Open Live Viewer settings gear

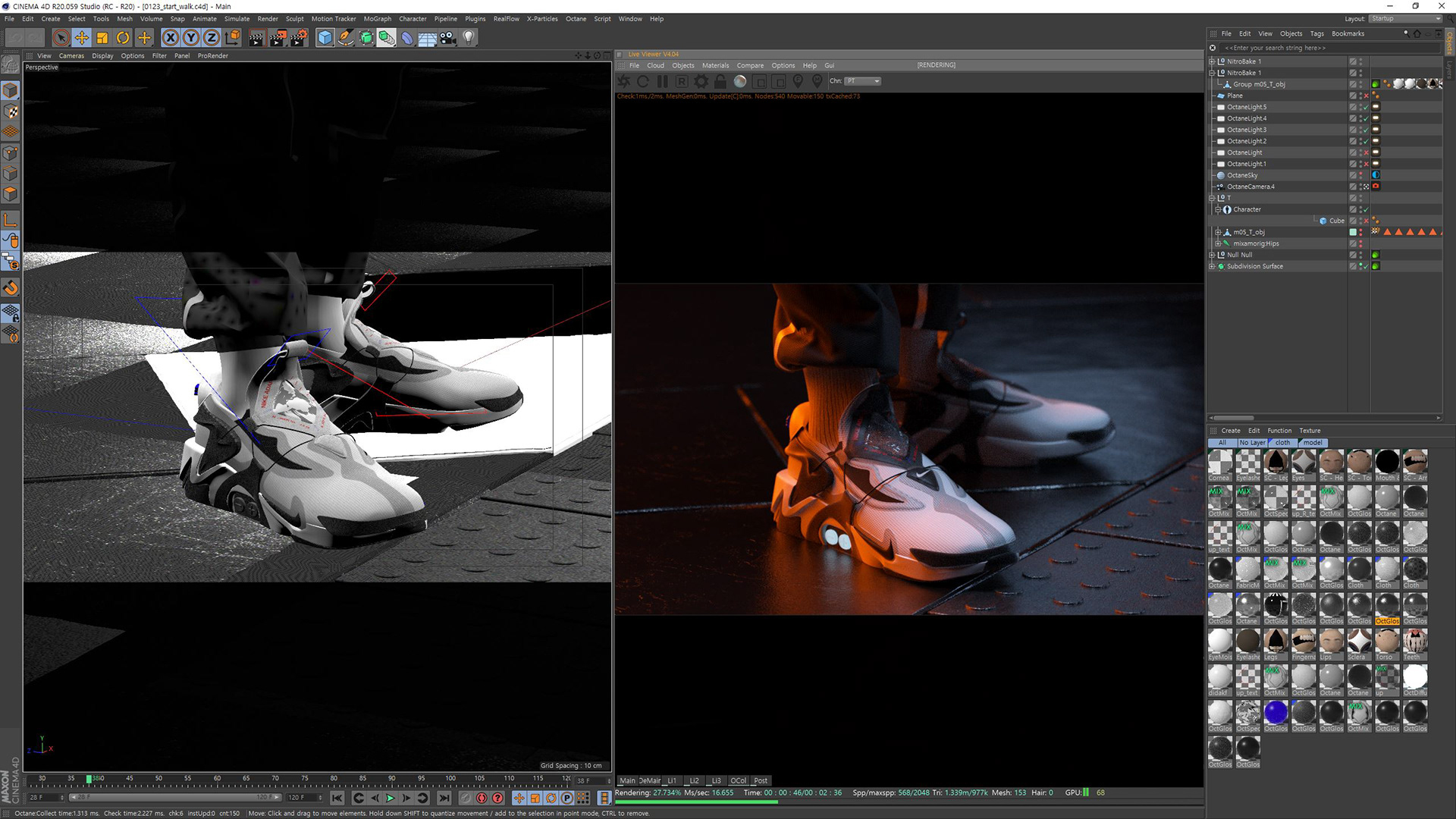701,81
